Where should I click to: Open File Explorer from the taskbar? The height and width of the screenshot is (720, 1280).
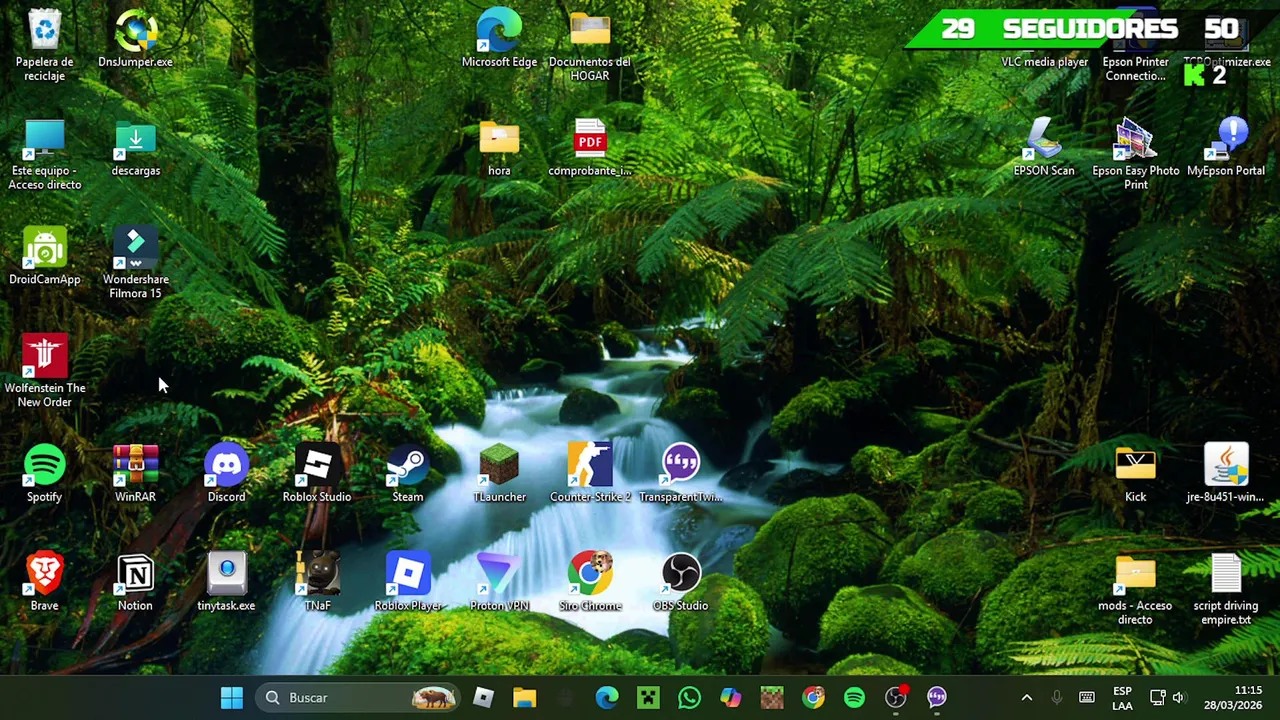point(525,697)
